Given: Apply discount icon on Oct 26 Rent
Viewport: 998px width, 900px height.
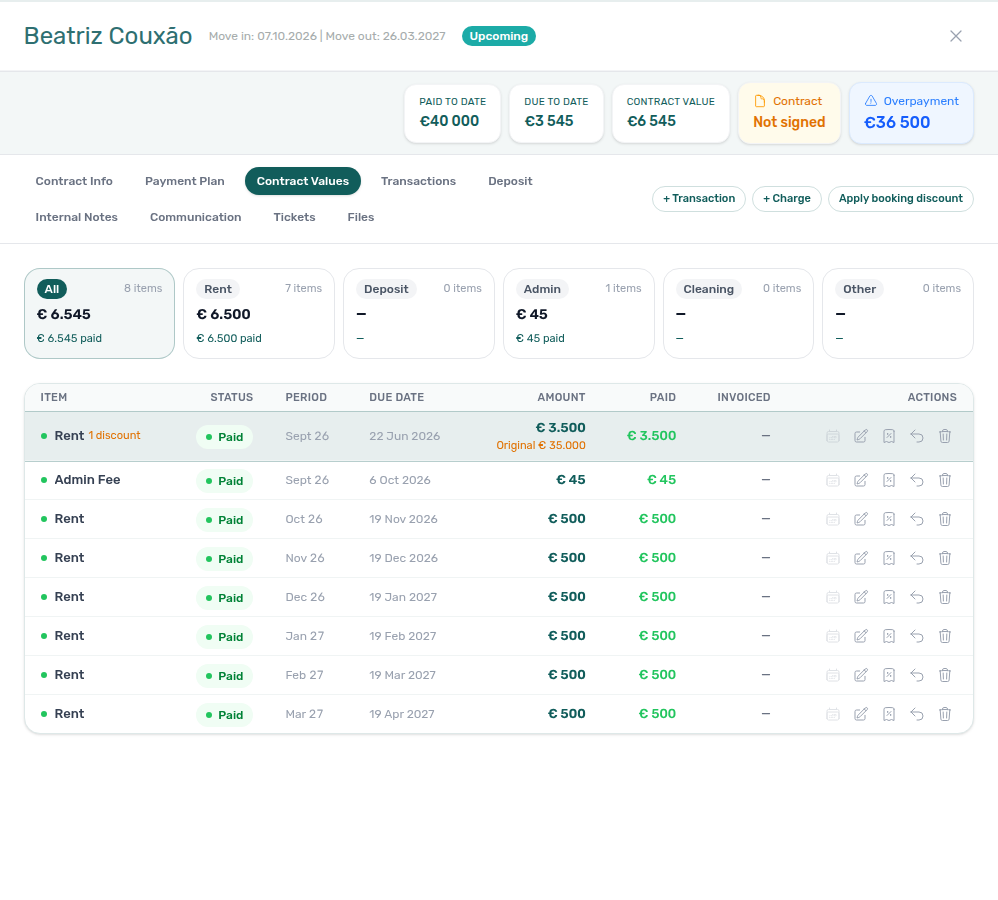Looking at the screenshot, I should [x=889, y=519].
